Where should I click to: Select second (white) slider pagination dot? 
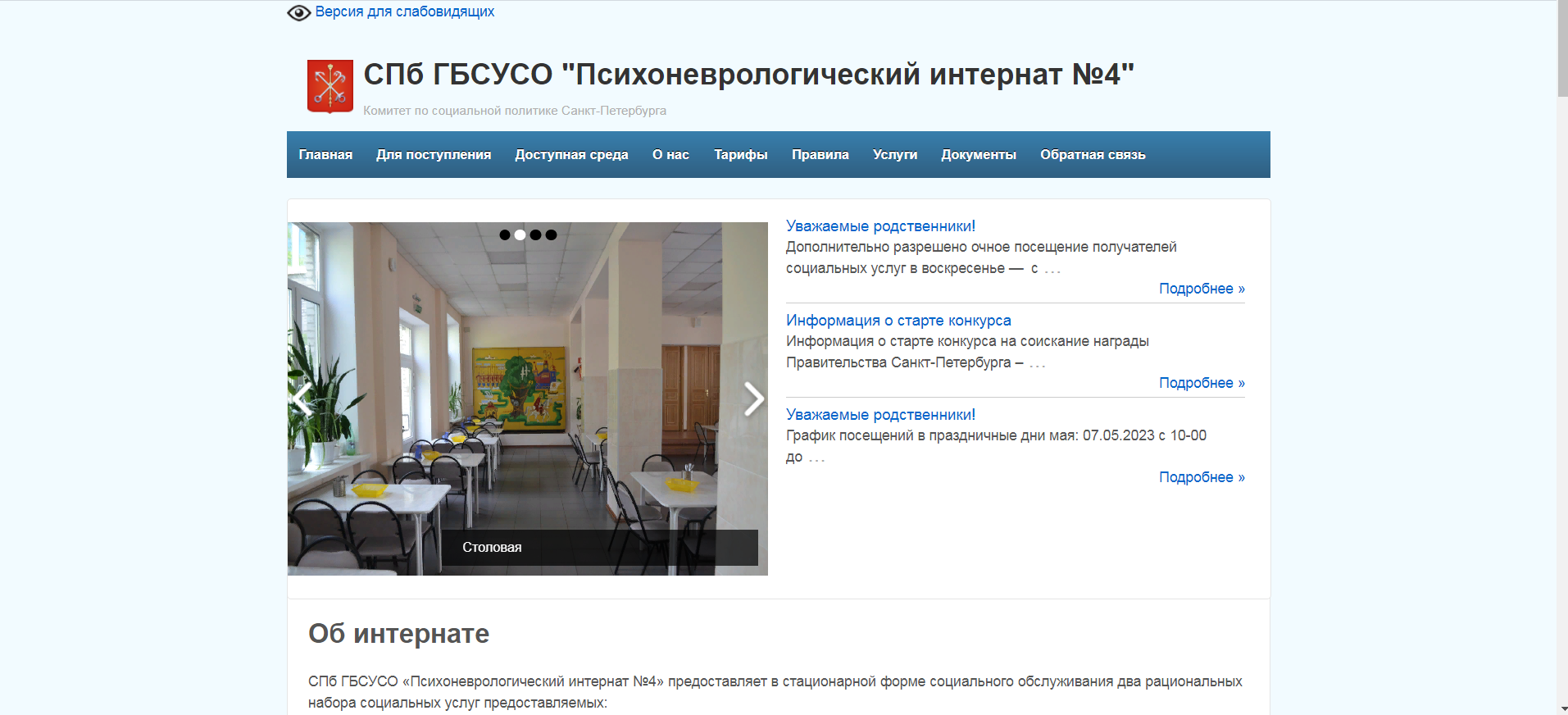(520, 235)
